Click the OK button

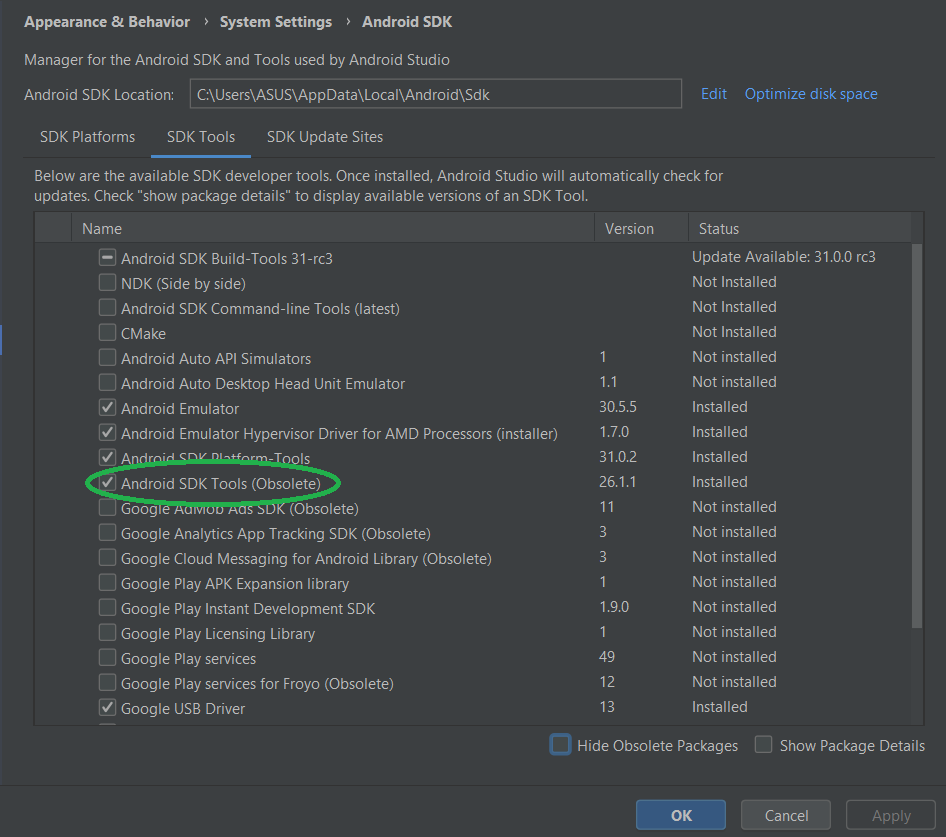tap(681, 815)
